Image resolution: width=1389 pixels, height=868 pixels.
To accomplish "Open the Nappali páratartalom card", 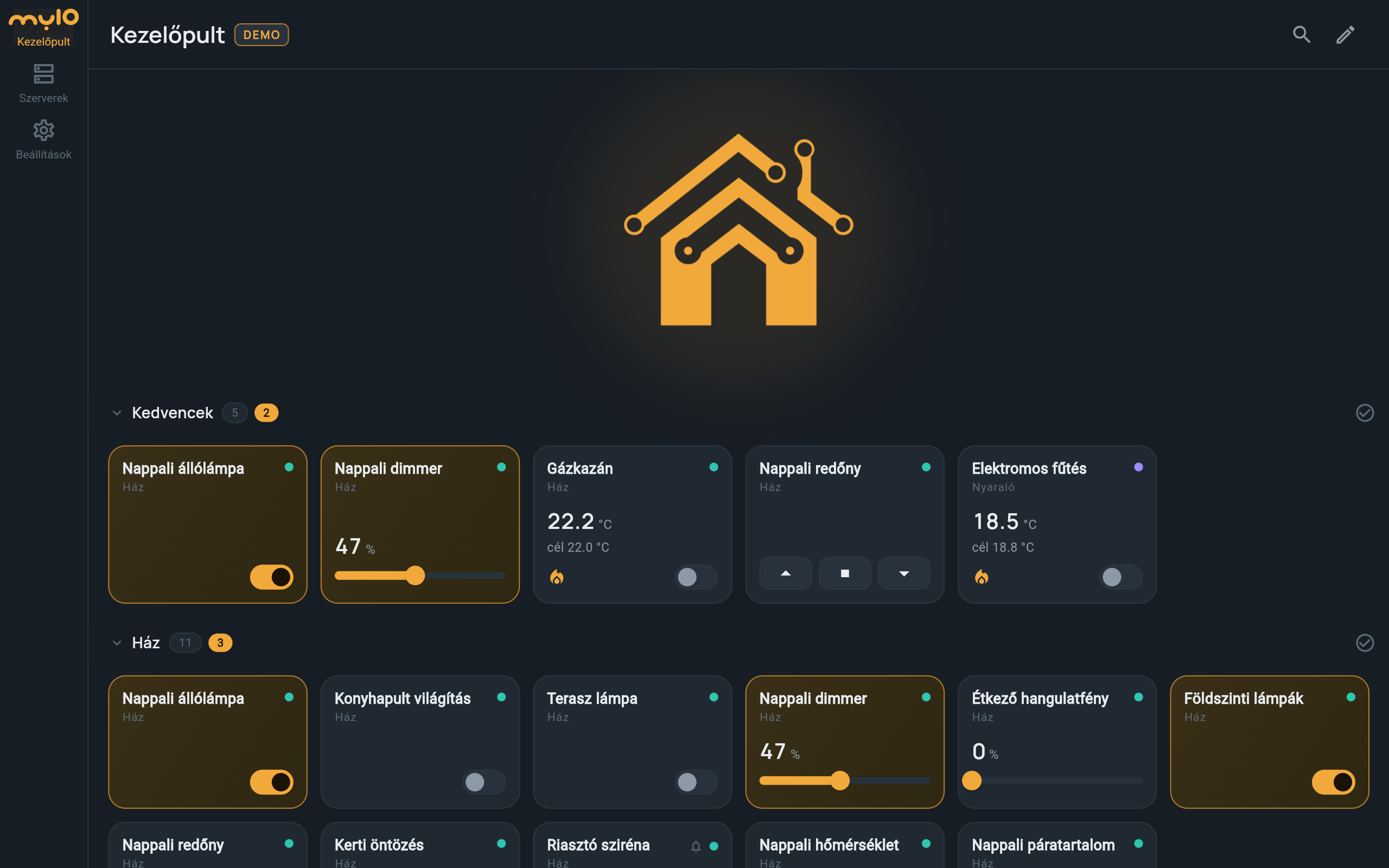I will coord(1057,845).
